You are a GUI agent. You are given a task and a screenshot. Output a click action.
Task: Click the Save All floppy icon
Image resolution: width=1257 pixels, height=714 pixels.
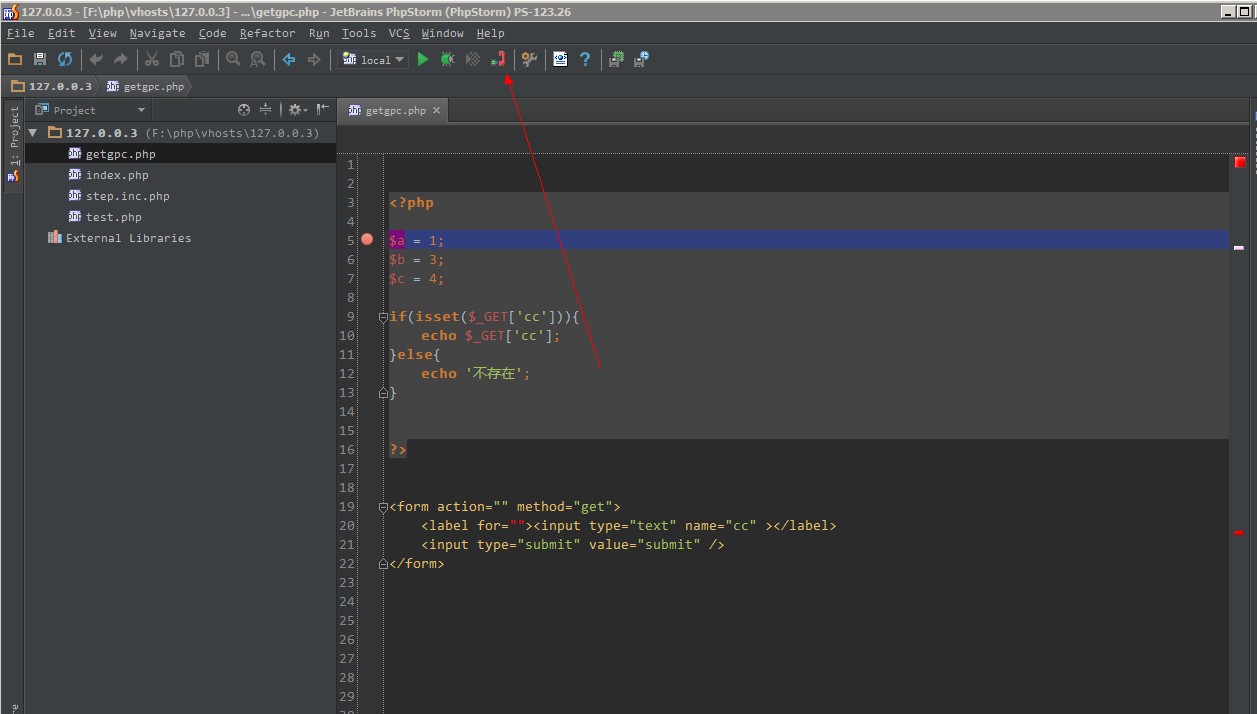pyautogui.click(x=40, y=60)
